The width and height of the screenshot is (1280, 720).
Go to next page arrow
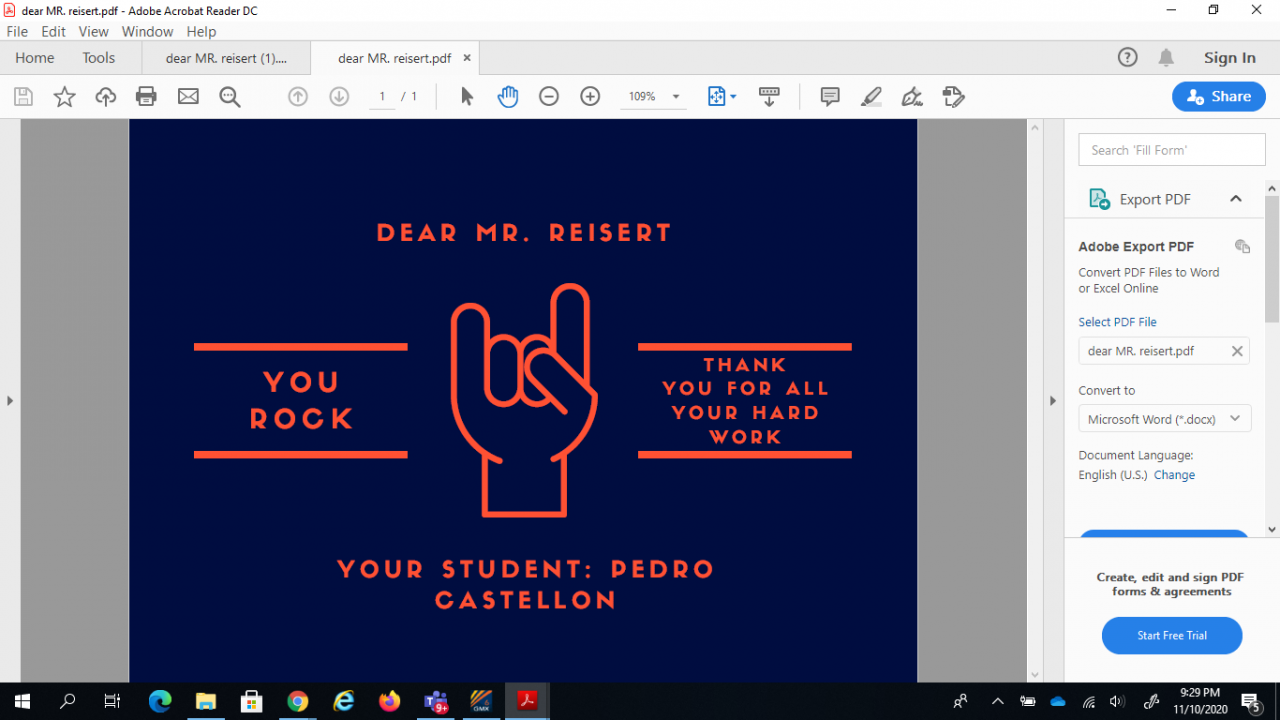pyautogui.click(x=339, y=97)
